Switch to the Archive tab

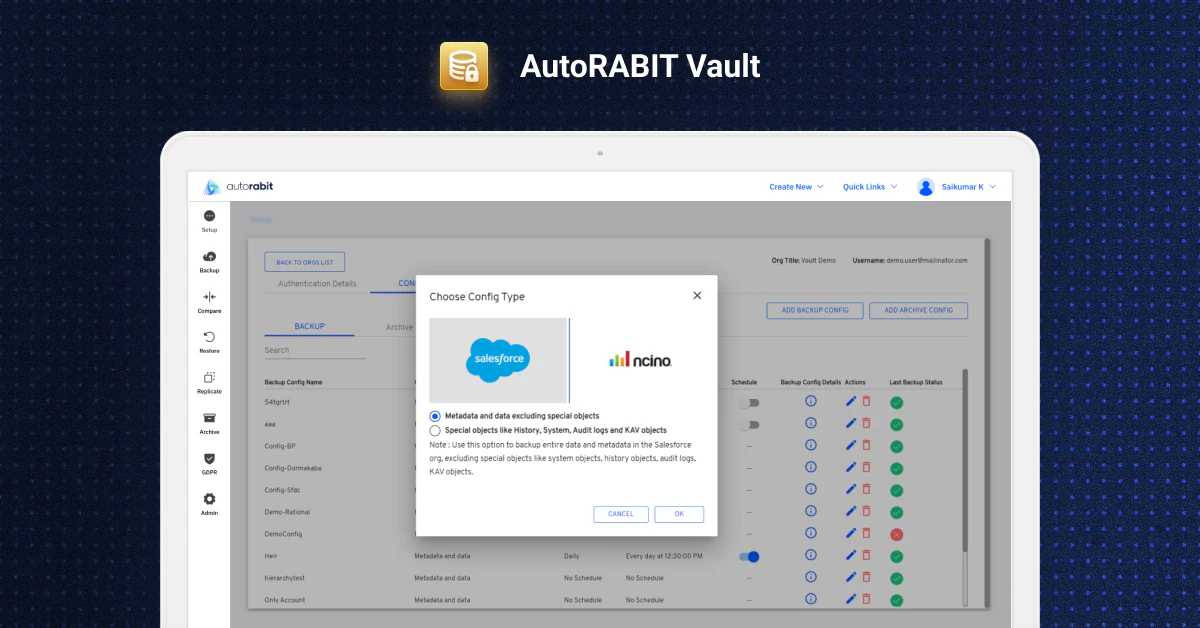[x=399, y=327]
